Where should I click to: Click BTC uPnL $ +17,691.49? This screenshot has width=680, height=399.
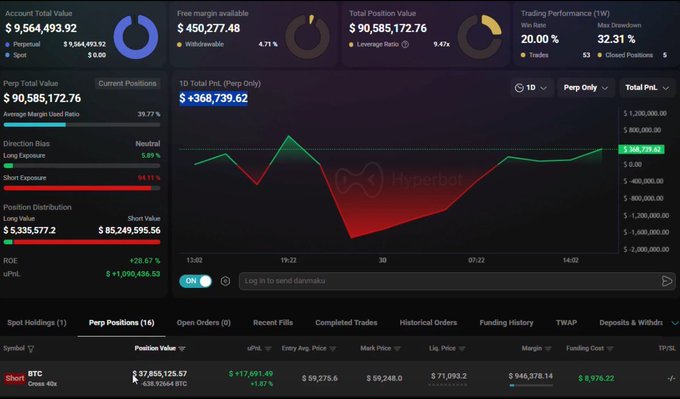(x=251, y=374)
